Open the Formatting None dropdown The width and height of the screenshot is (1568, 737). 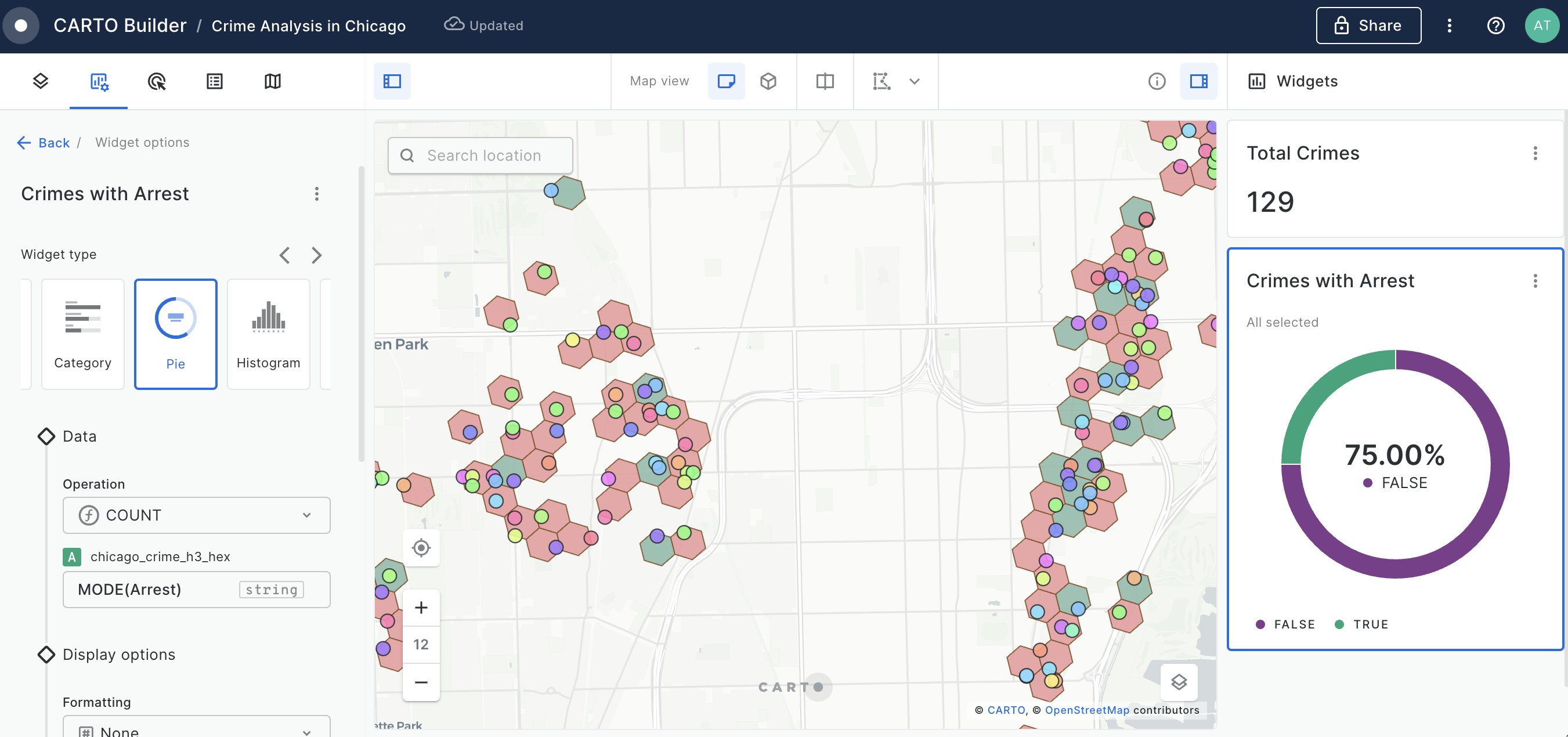(x=196, y=727)
